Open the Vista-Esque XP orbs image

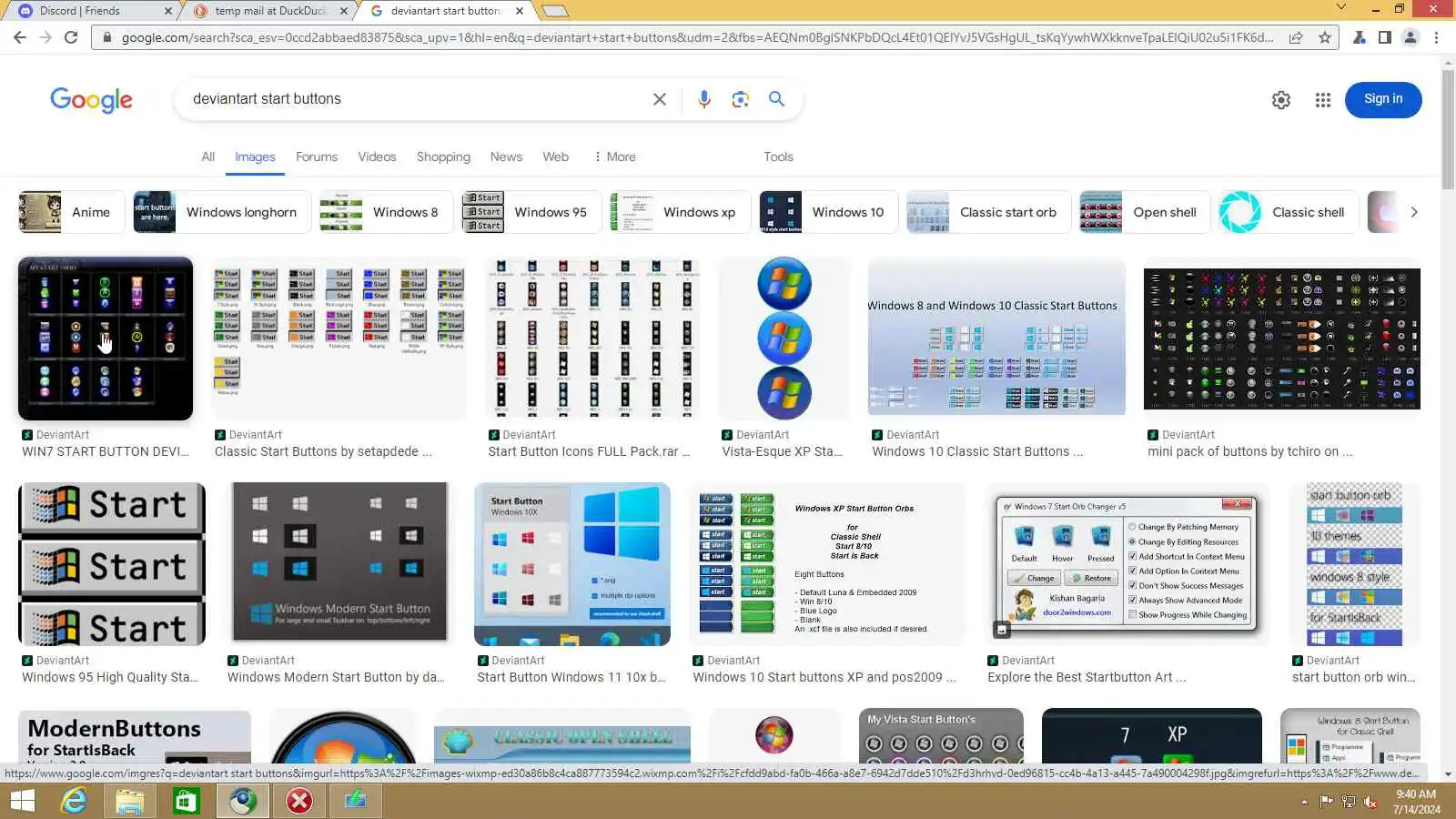784,338
